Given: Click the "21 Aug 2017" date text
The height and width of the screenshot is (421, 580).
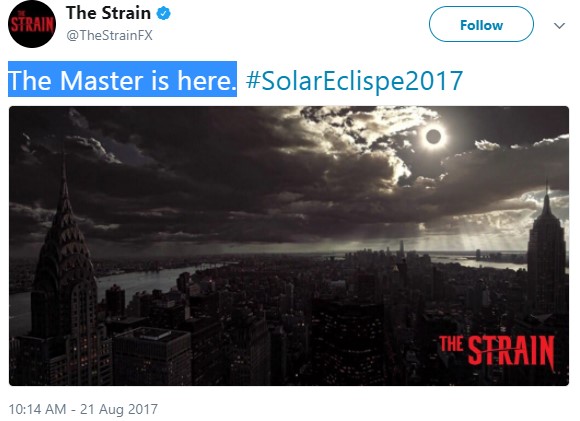Looking at the screenshot, I should 119,409.
